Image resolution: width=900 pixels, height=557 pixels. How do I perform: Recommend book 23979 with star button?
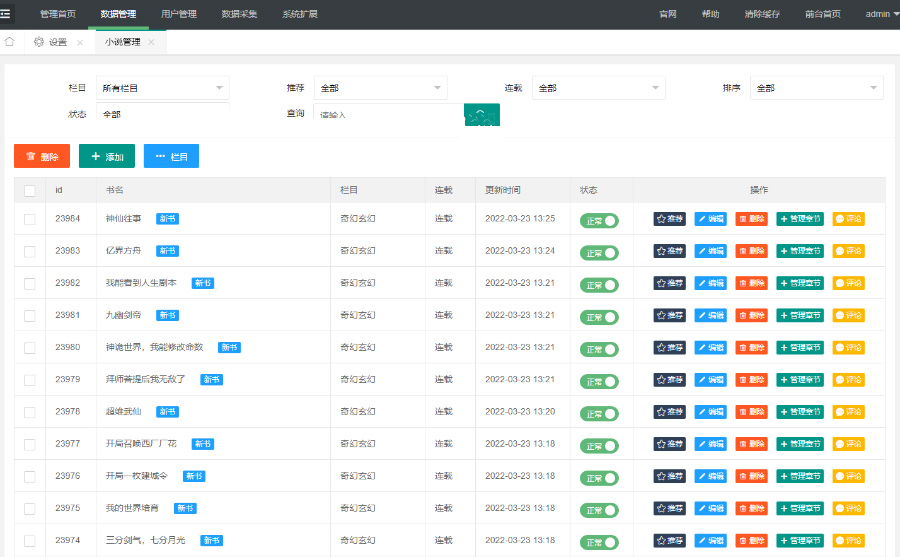click(669, 380)
